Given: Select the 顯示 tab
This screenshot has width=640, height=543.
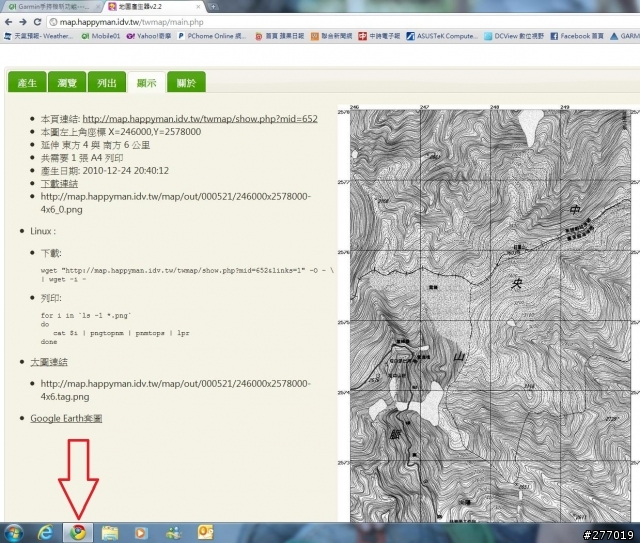Looking at the screenshot, I should click(x=147, y=82).
